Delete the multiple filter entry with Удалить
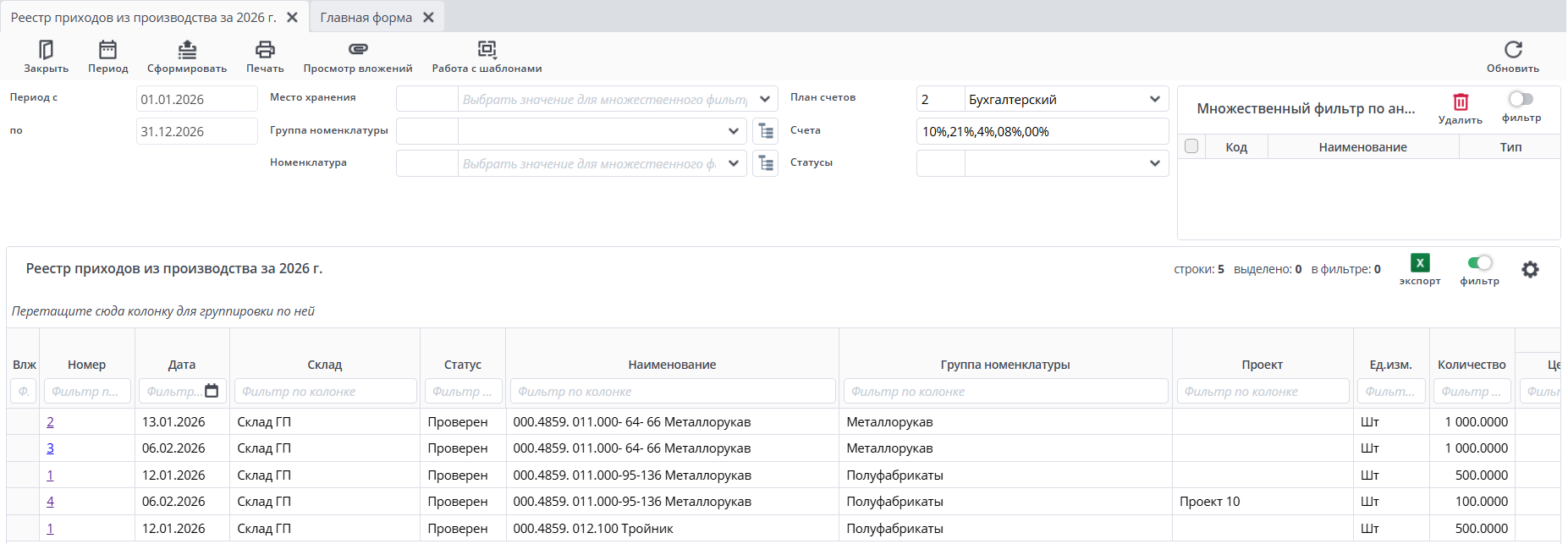This screenshot has height=544, width=1568. (1460, 102)
